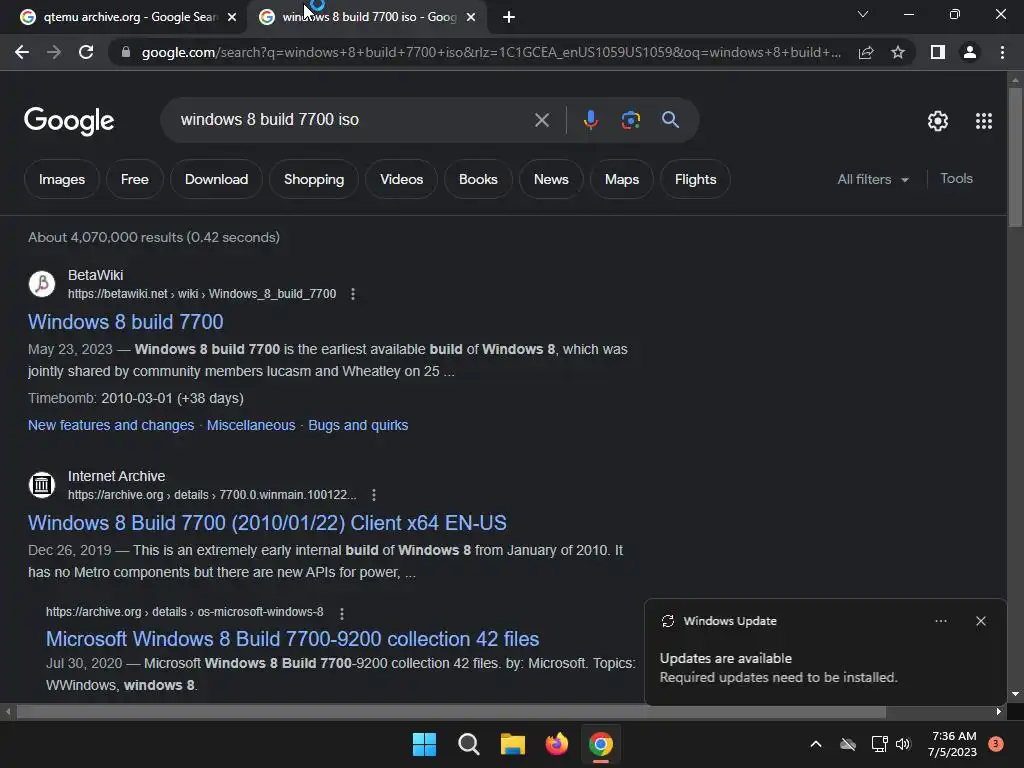The height and width of the screenshot is (768, 1024).
Task: Start voice search with the microphone icon
Action: [590, 120]
